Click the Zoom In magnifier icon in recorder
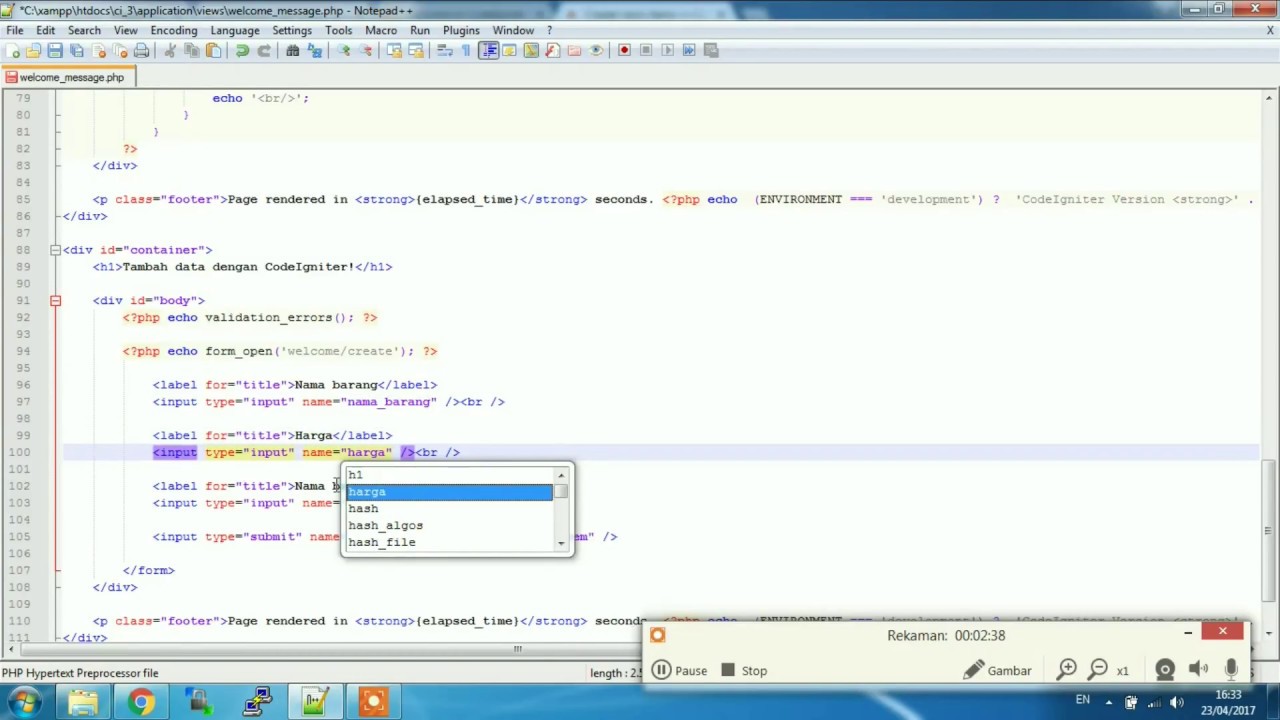The width and height of the screenshot is (1280, 720). pos(1067,670)
